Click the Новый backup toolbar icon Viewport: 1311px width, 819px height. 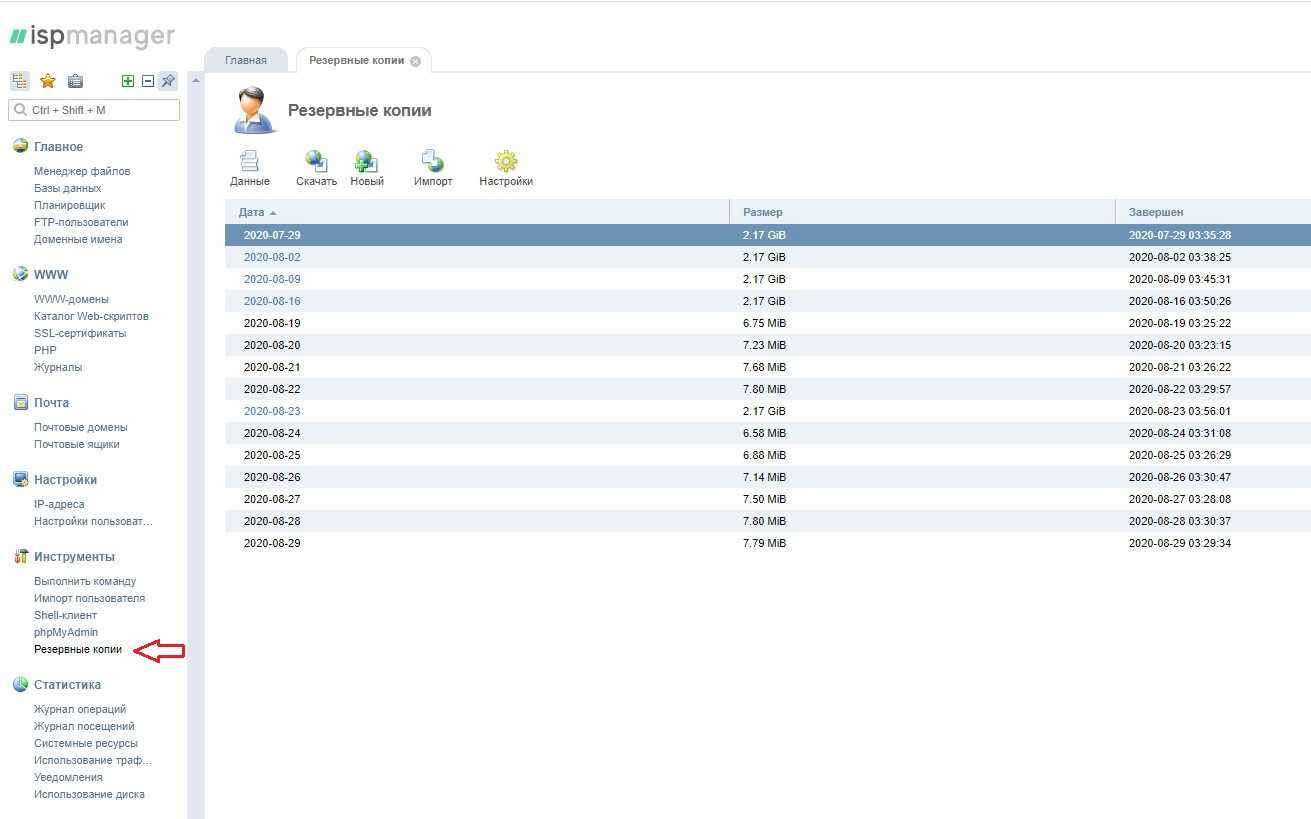[366, 162]
